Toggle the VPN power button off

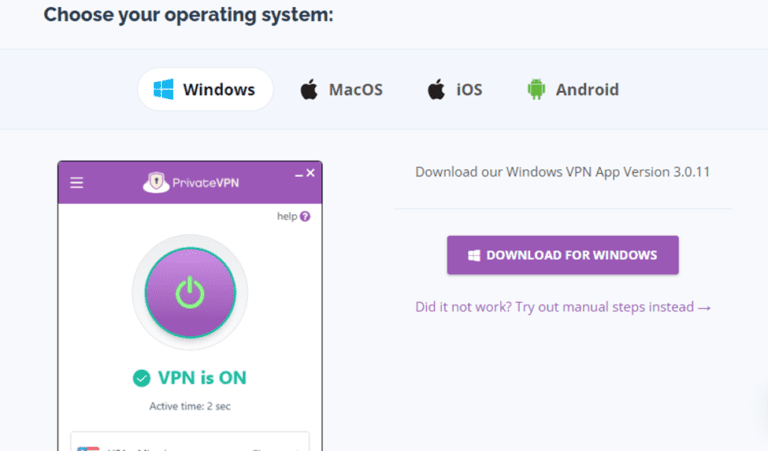click(190, 292)
